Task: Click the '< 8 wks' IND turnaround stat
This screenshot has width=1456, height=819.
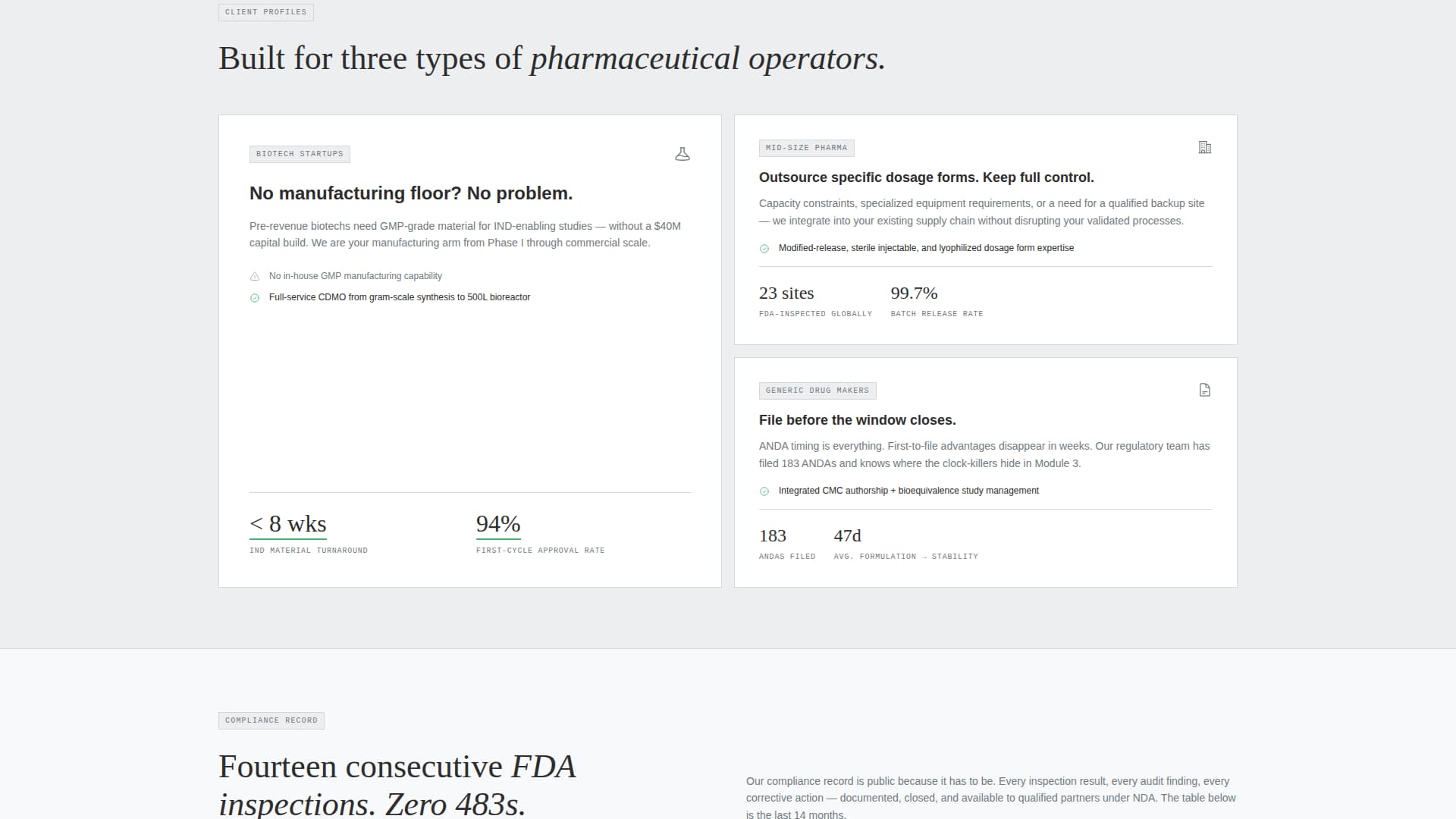Action: (x=287, y=524)
